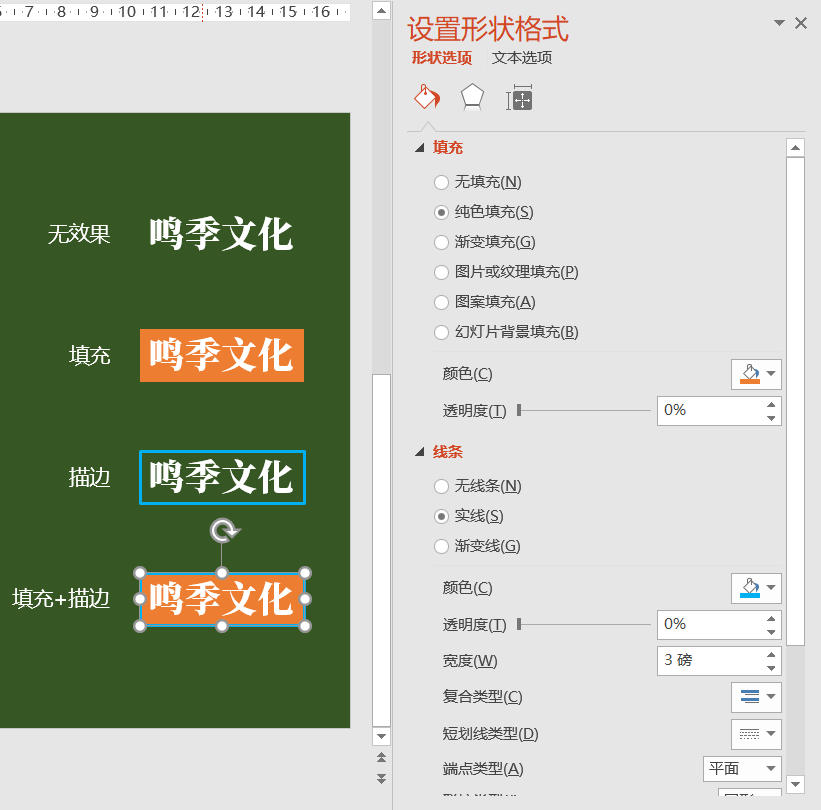Select the plain 鸣季文化 text without effects
The image size is (821, 810).
(221, 234)
